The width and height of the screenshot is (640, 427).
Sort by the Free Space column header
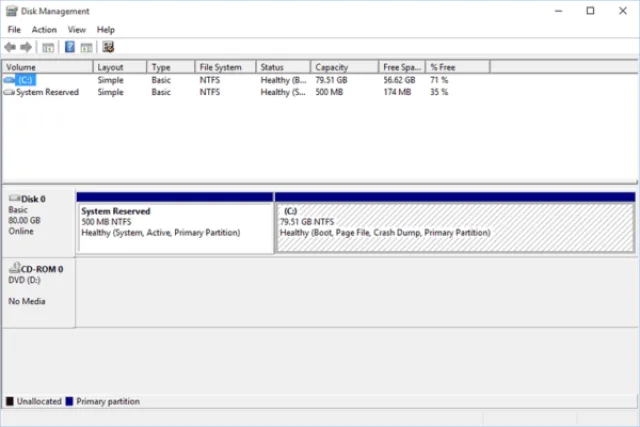402,67
